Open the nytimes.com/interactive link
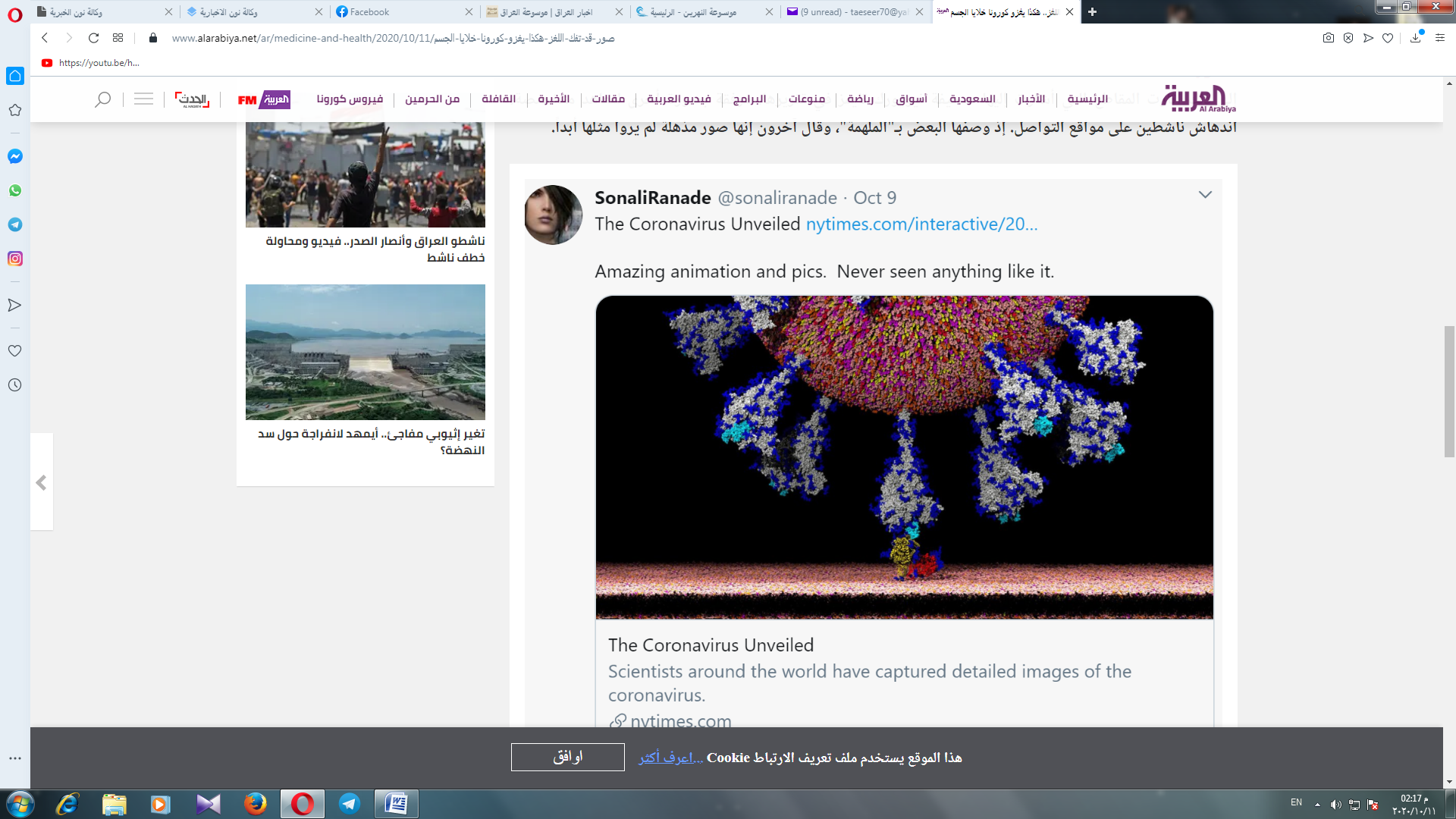 point(921,224)
